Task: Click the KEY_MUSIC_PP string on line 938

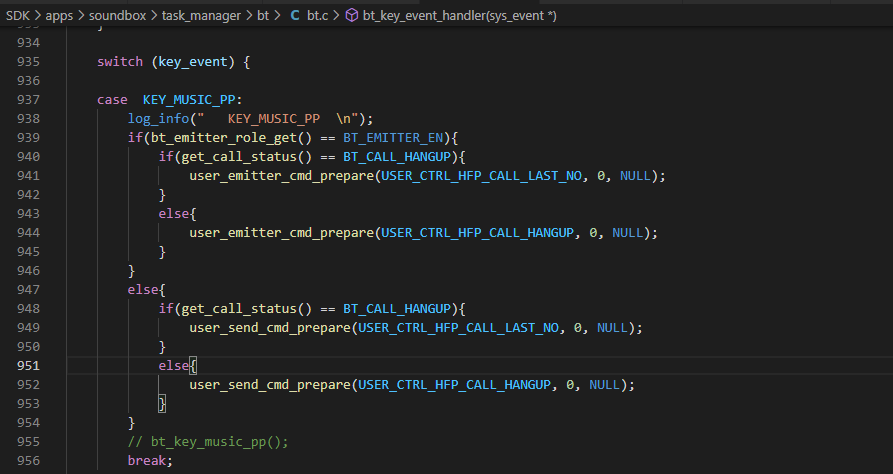Action: coord(274,118)
